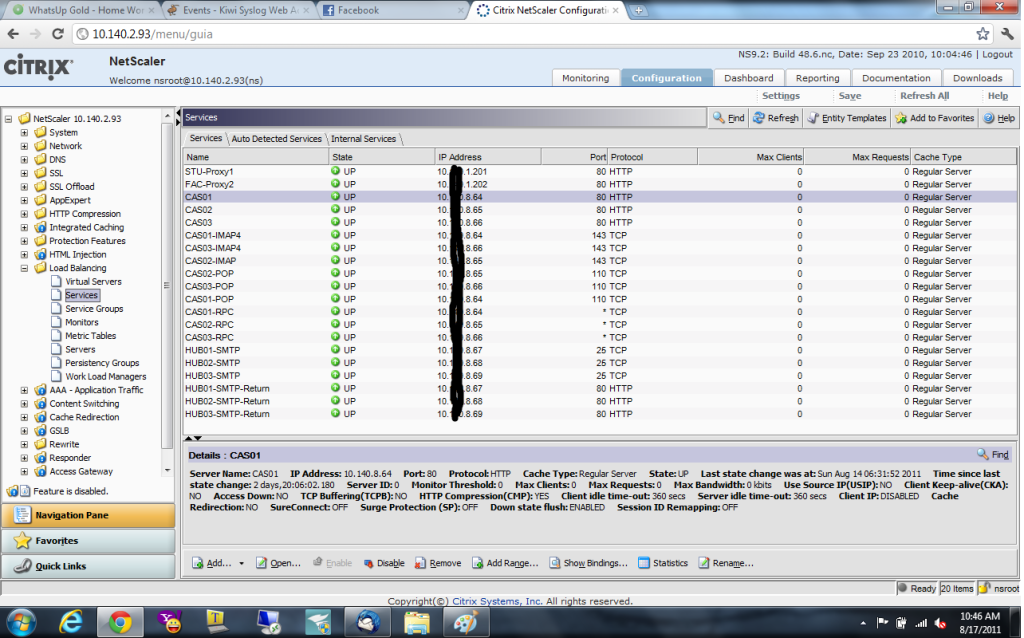Click the Add service icon at bottom

click(197, 563)
